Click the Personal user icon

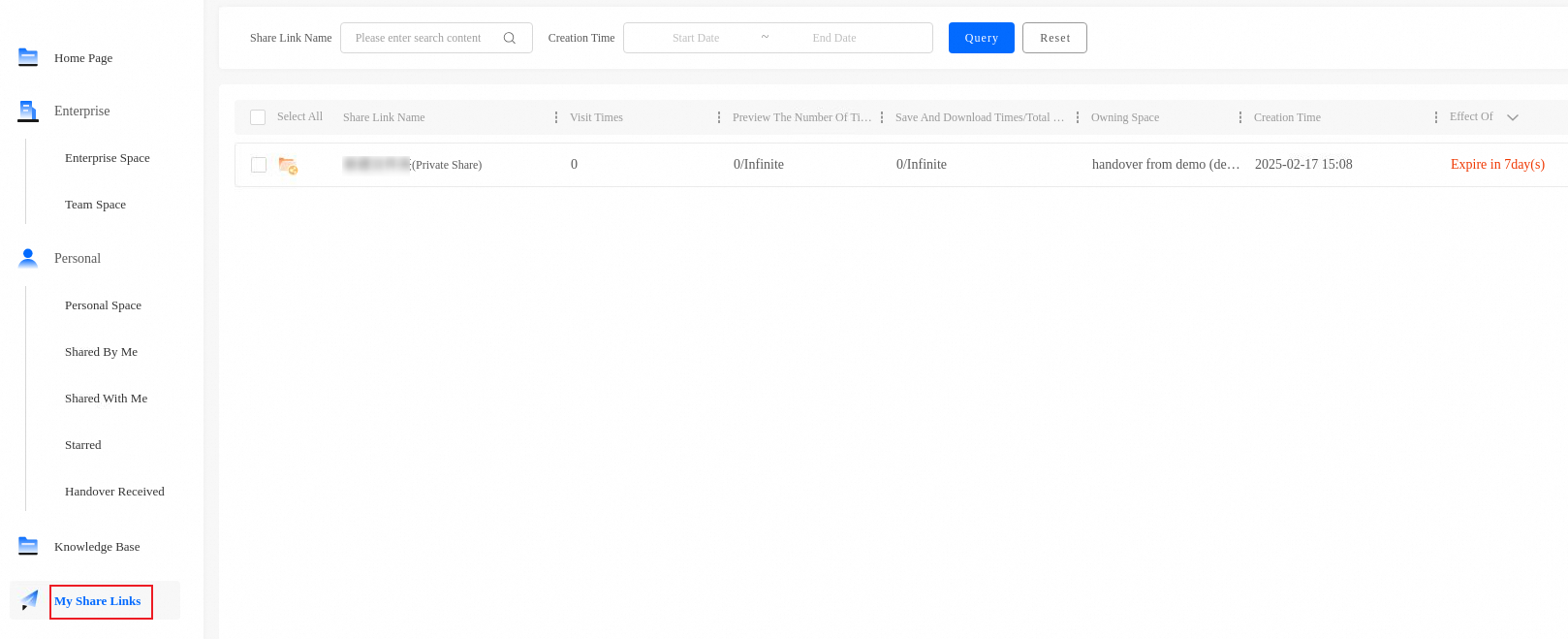[28, 258]
